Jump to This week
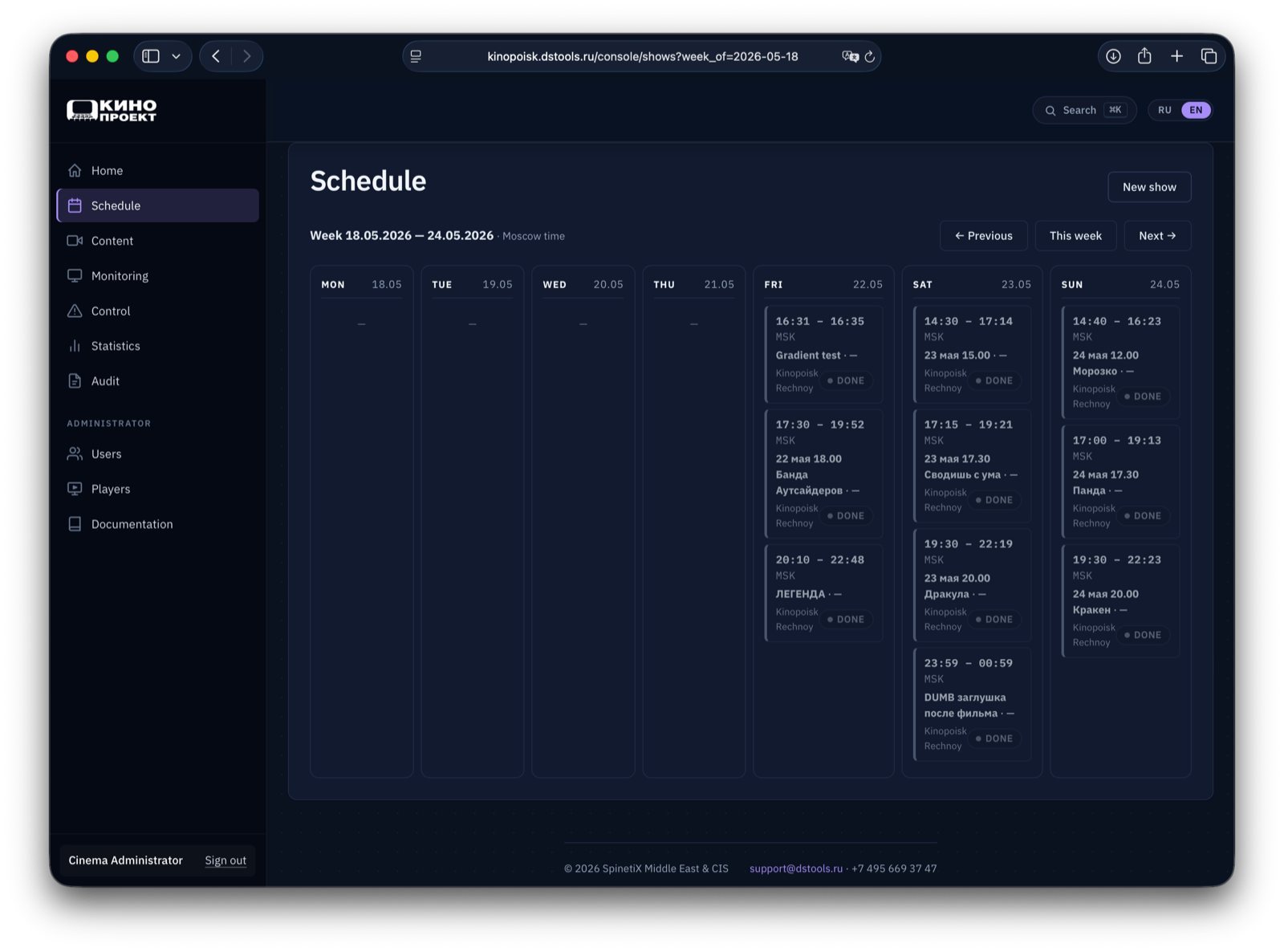 click(x=1075, y=236)
